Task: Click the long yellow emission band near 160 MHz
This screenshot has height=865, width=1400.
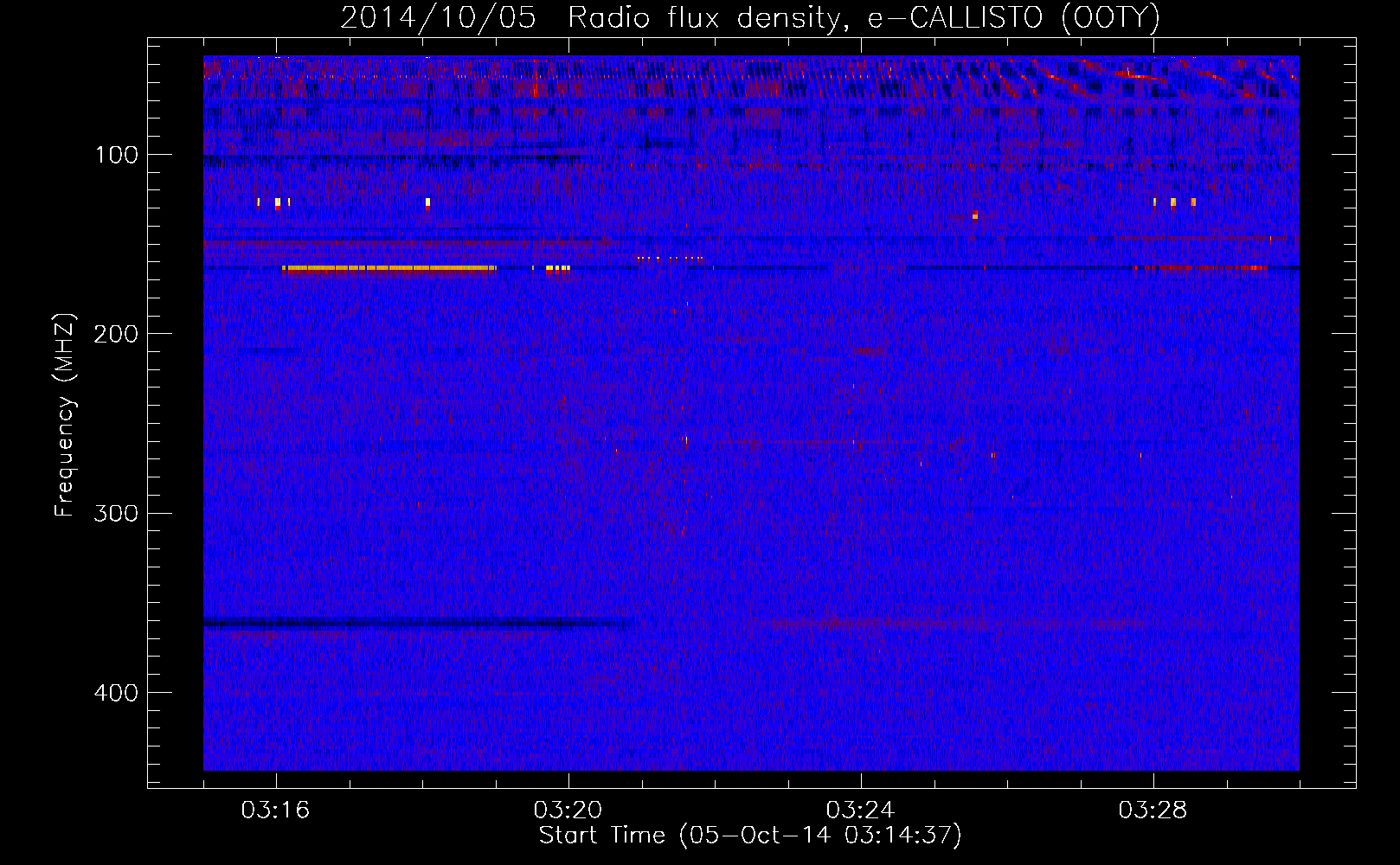Action: tap(389, 269)
